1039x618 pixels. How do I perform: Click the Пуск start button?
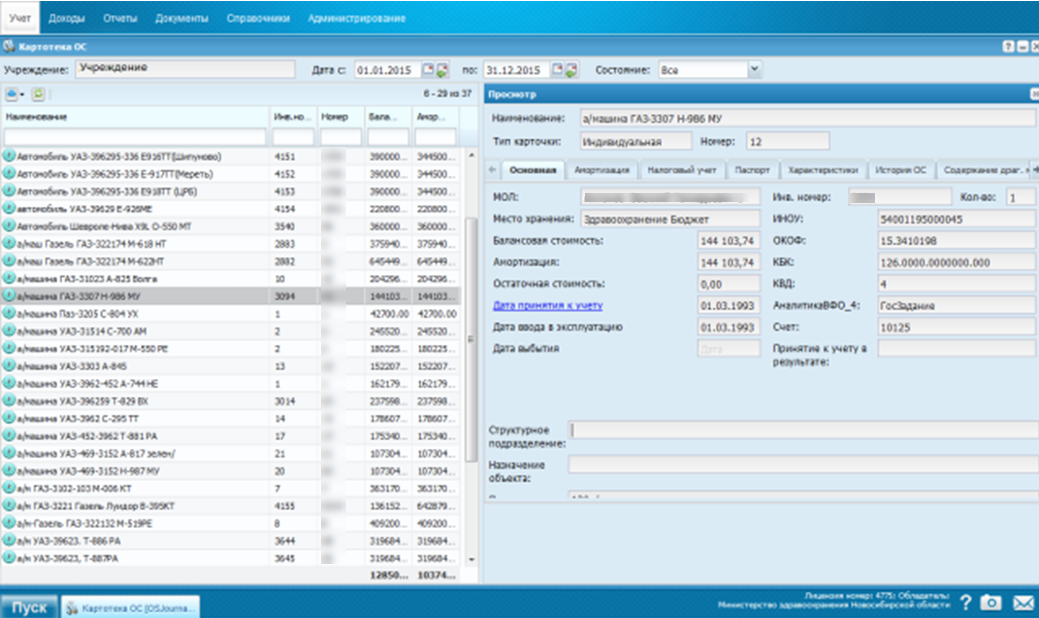tap(29, 607)
